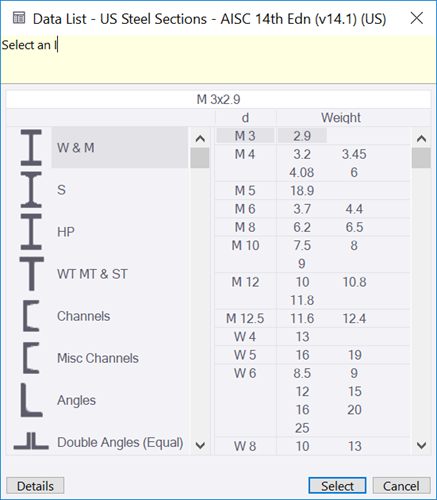Select the W & M I-beam section icon
Viewport: 437px width, 500px height.
tap(31, 148)
